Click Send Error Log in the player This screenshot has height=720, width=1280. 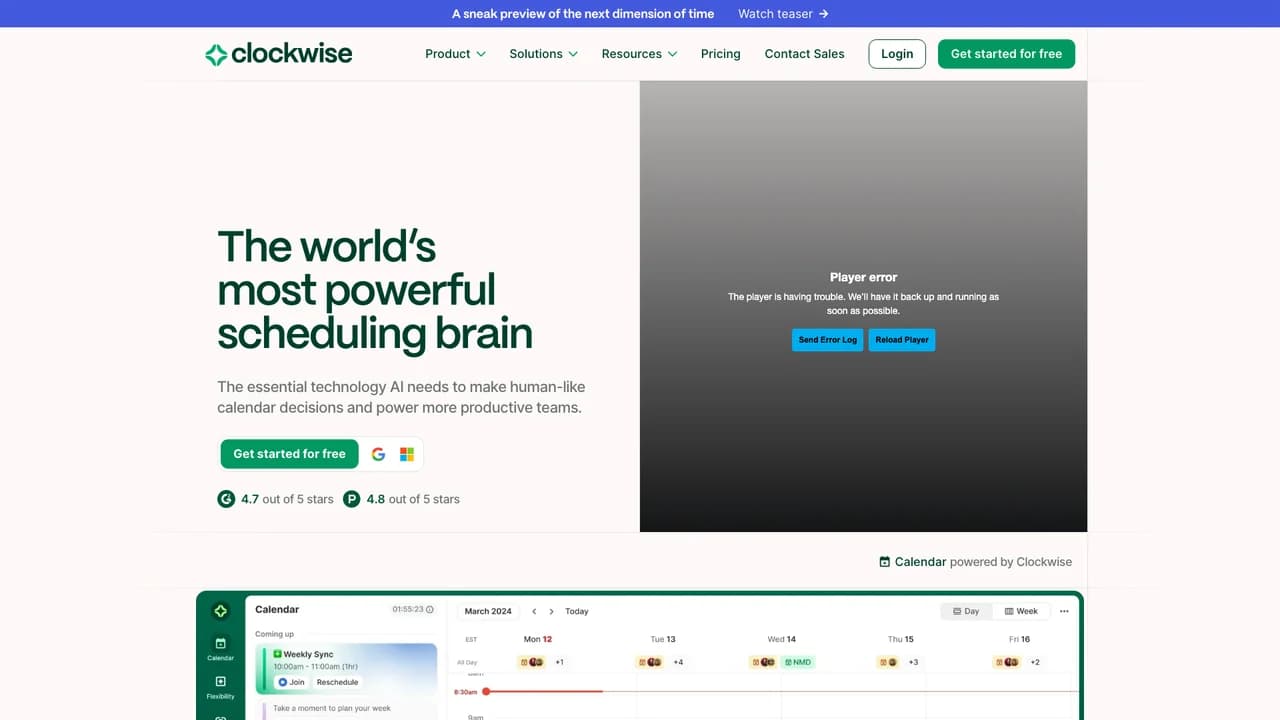tap(827, 340)
